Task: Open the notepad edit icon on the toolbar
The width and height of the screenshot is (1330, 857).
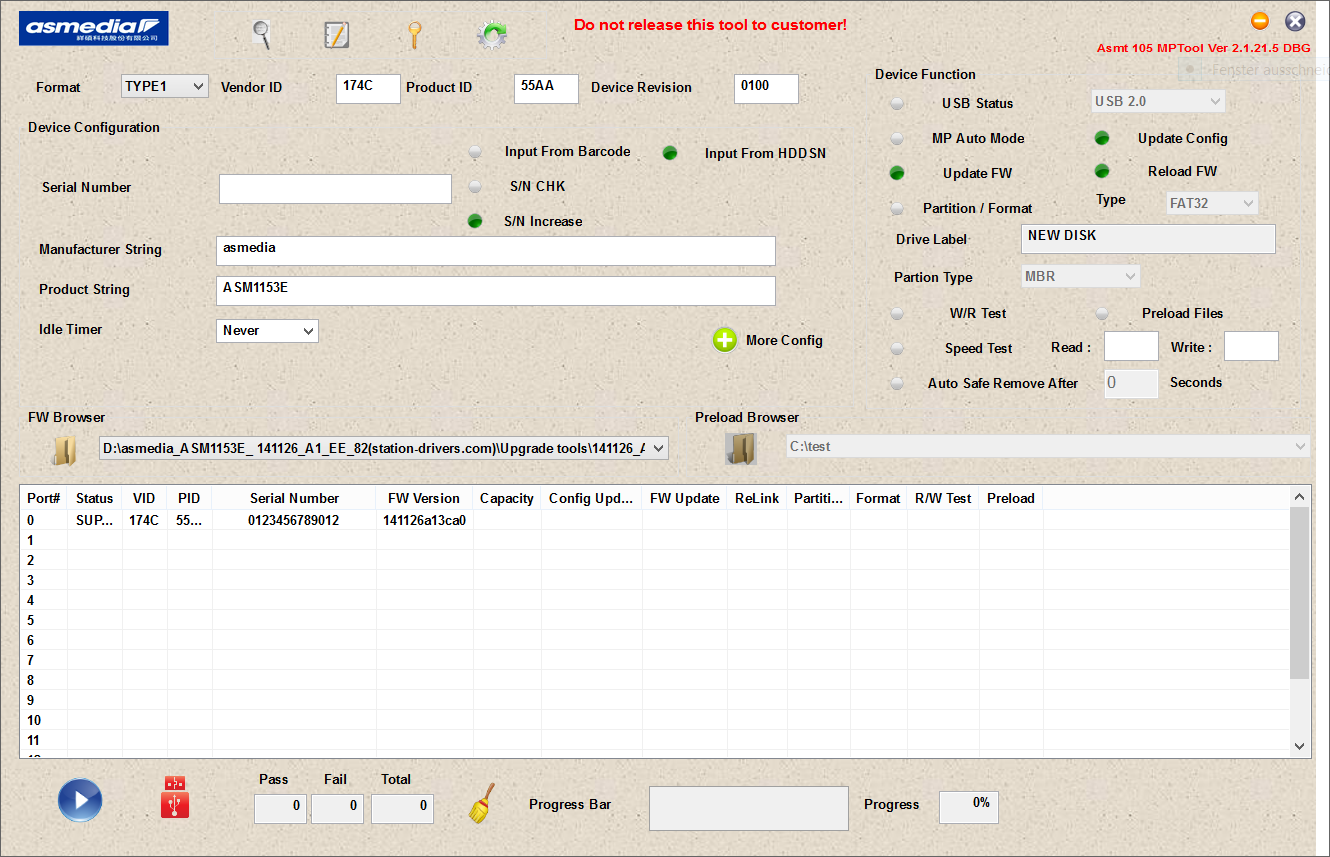Action: point(337,33)
